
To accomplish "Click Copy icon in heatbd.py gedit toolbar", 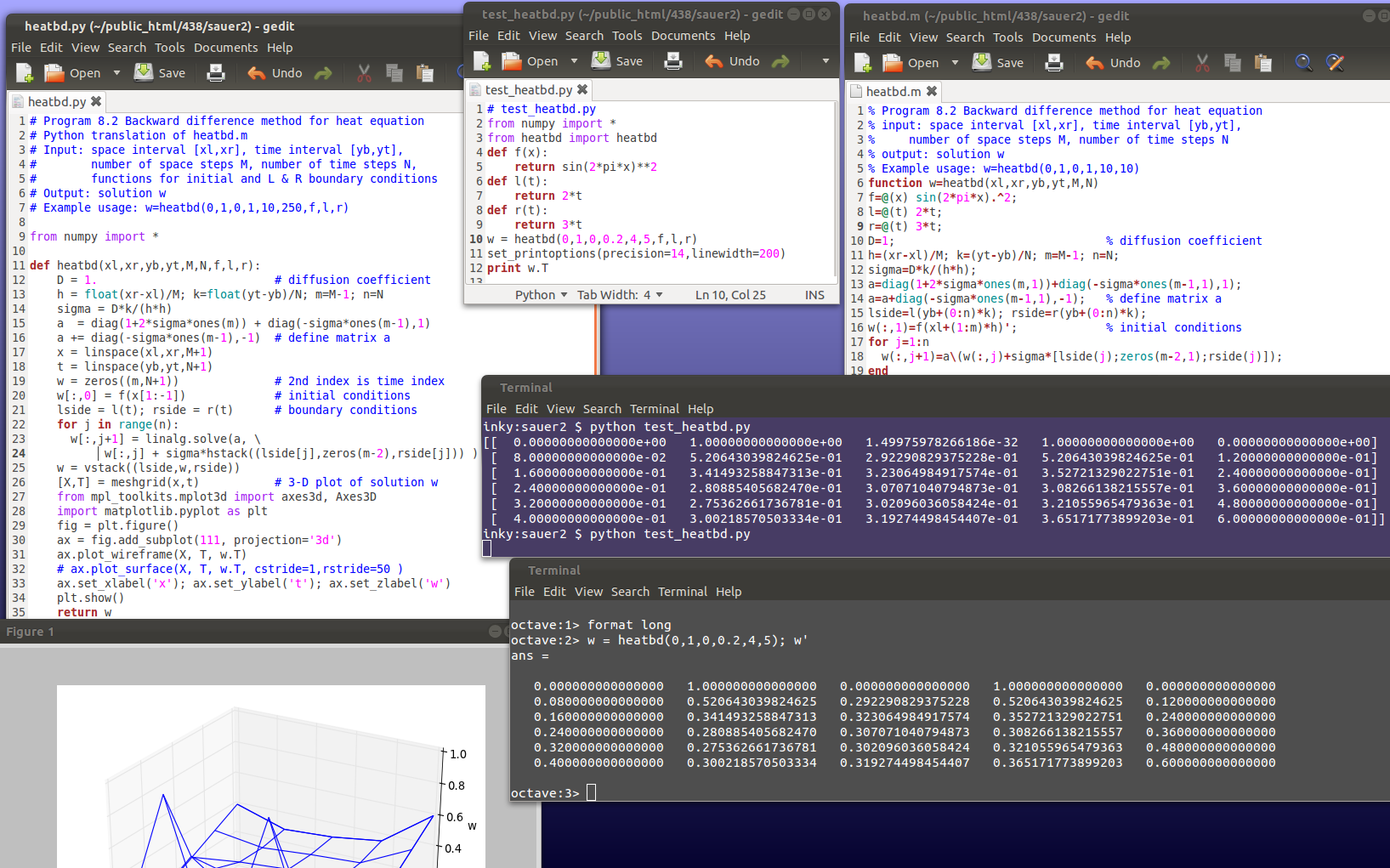I will (x=394, y=73).
